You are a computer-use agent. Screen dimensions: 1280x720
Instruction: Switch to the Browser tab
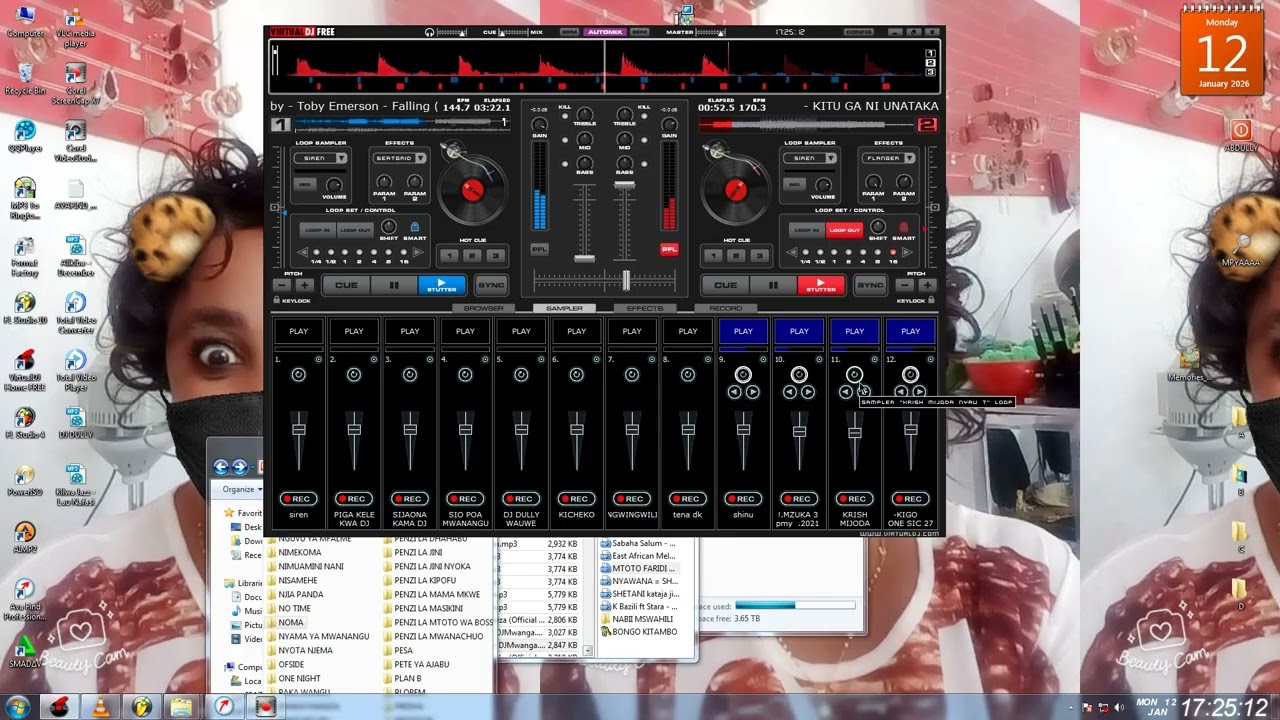[484, 308]
